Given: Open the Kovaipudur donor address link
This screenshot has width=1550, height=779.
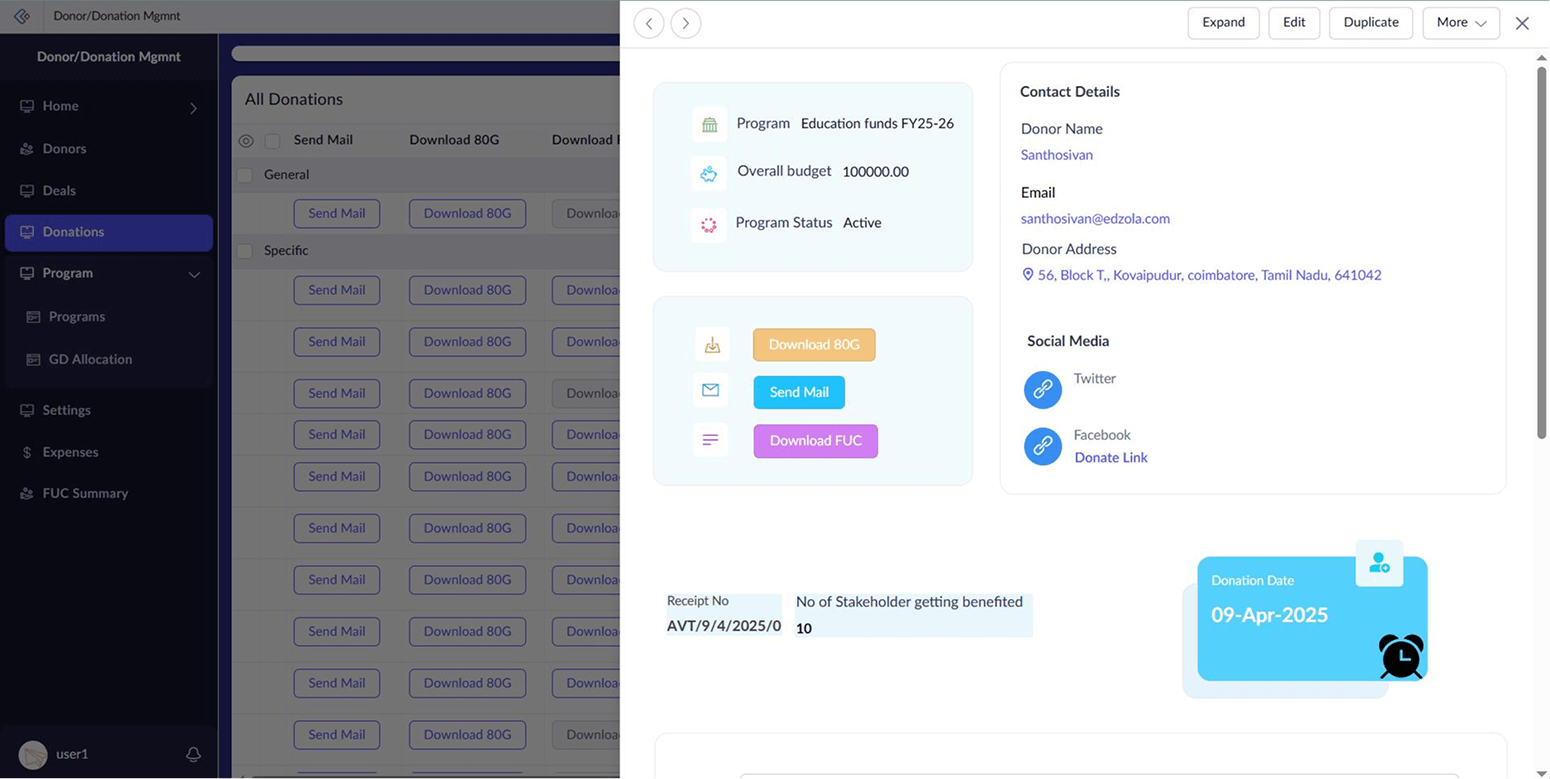Looking at the screenshot, I should 1210,275.
